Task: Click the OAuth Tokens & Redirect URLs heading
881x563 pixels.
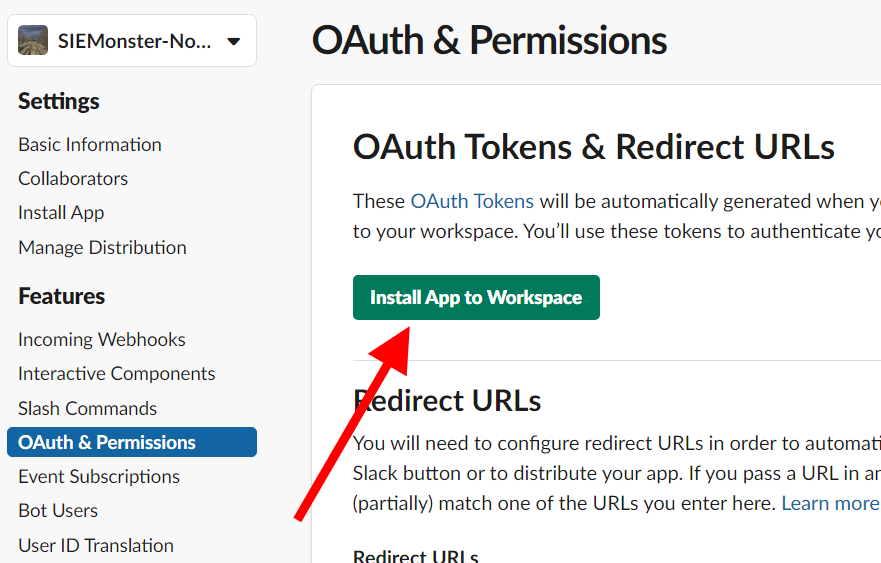Action: click(594, 147)
